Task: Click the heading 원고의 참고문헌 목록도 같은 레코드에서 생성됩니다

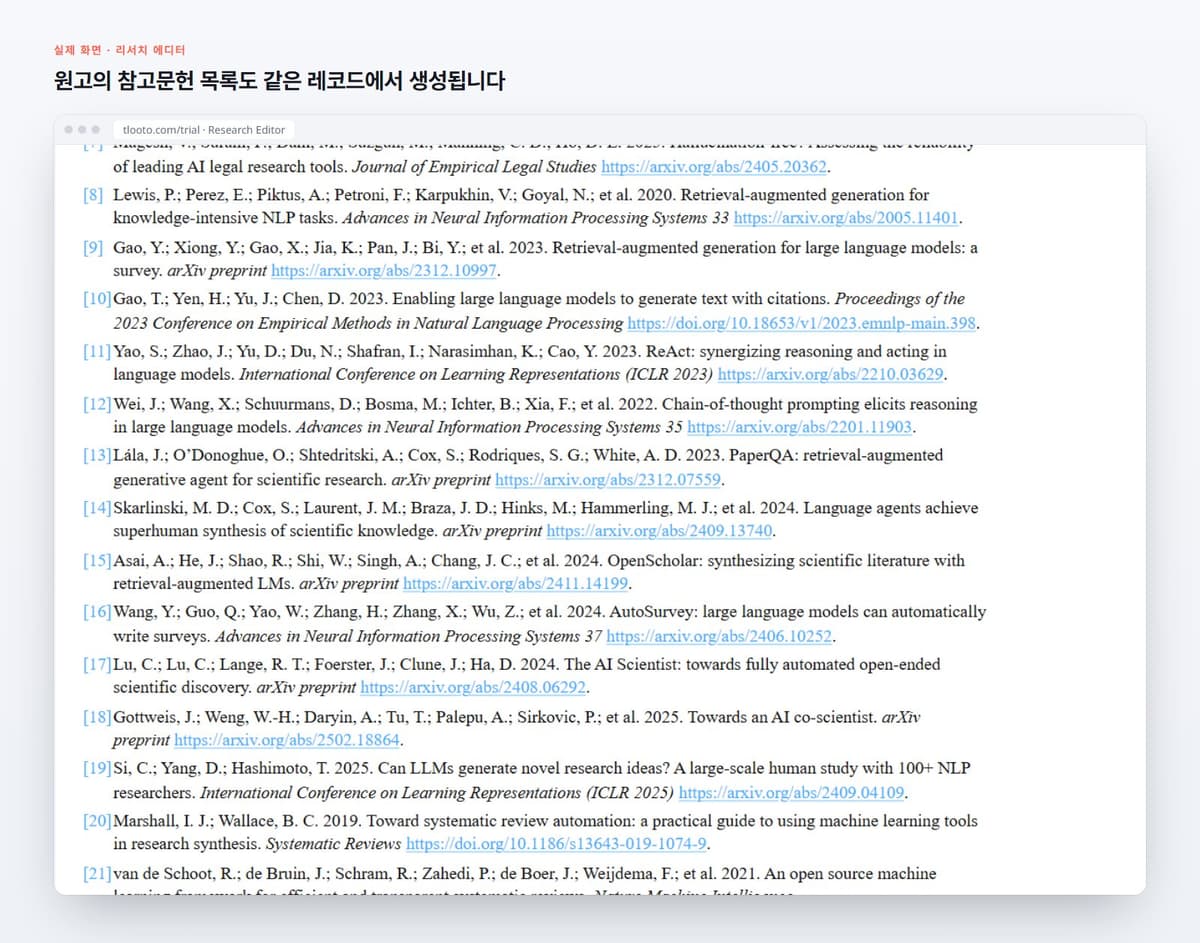Action: pyautogui.click(x=279, y=81)
